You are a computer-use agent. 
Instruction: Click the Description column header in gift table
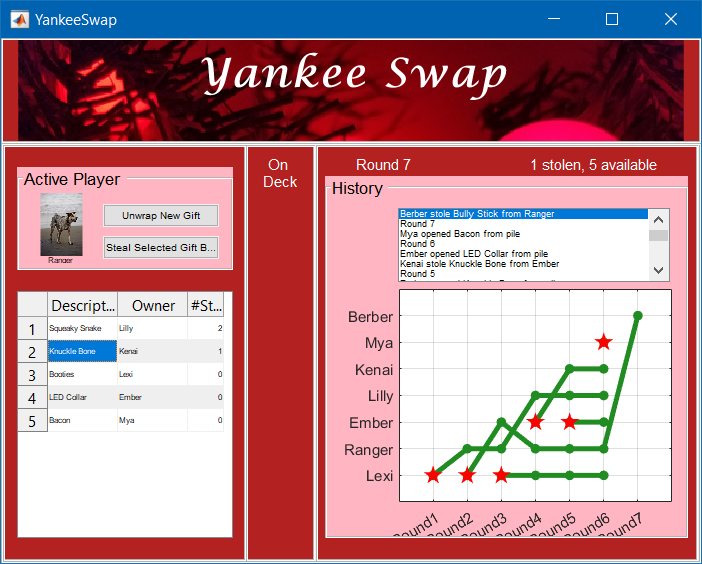pyautogui.click(x=82, y=305)
